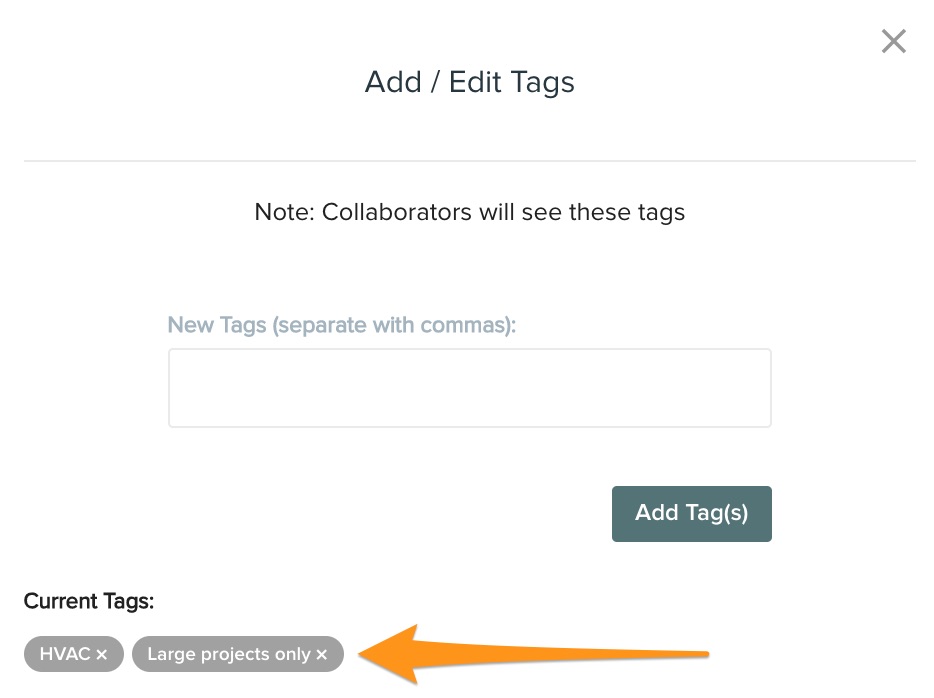Click the x beside Large projects only
The image size is (934, 698).
pos(322,655)
